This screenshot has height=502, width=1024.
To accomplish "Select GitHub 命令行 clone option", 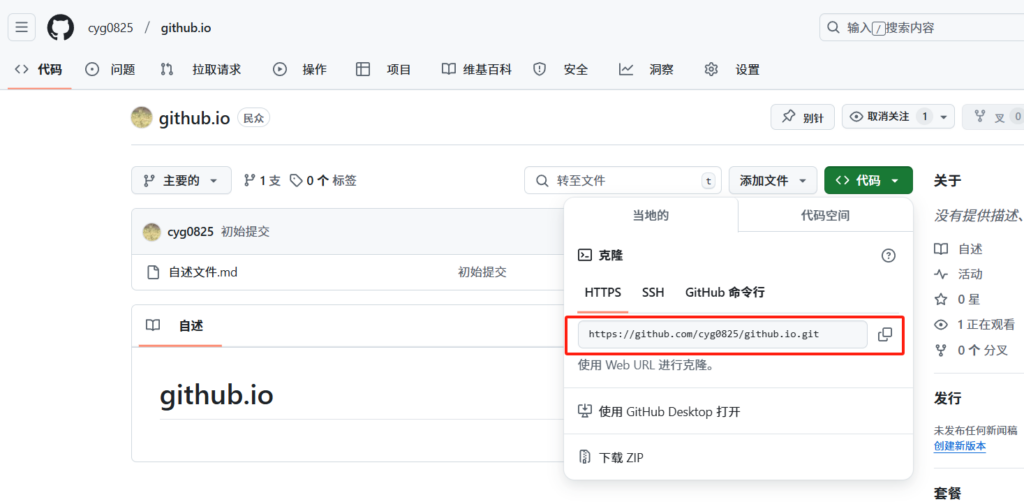I will tap(724, 293).
